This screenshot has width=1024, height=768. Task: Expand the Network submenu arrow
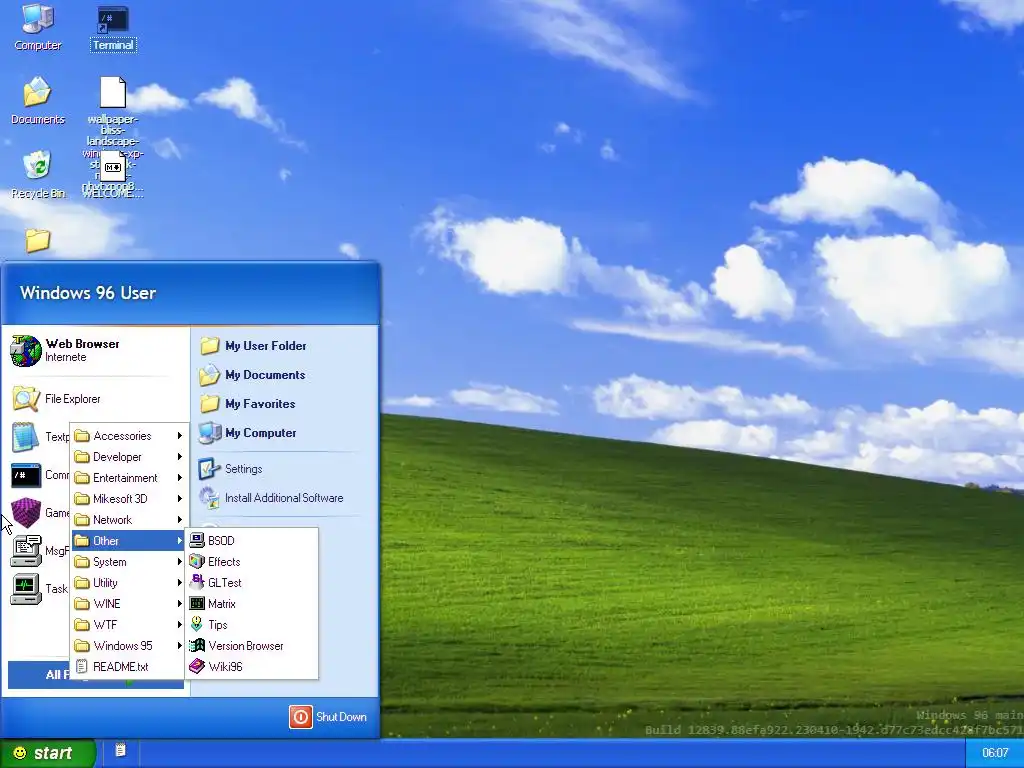[180, 519]
